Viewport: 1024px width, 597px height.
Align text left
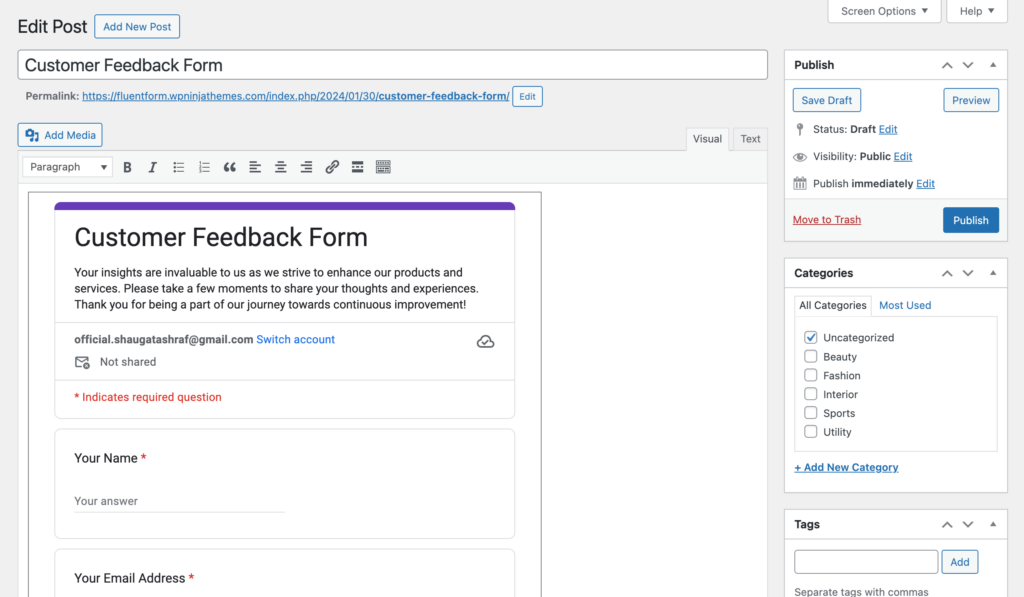[255, 167]
